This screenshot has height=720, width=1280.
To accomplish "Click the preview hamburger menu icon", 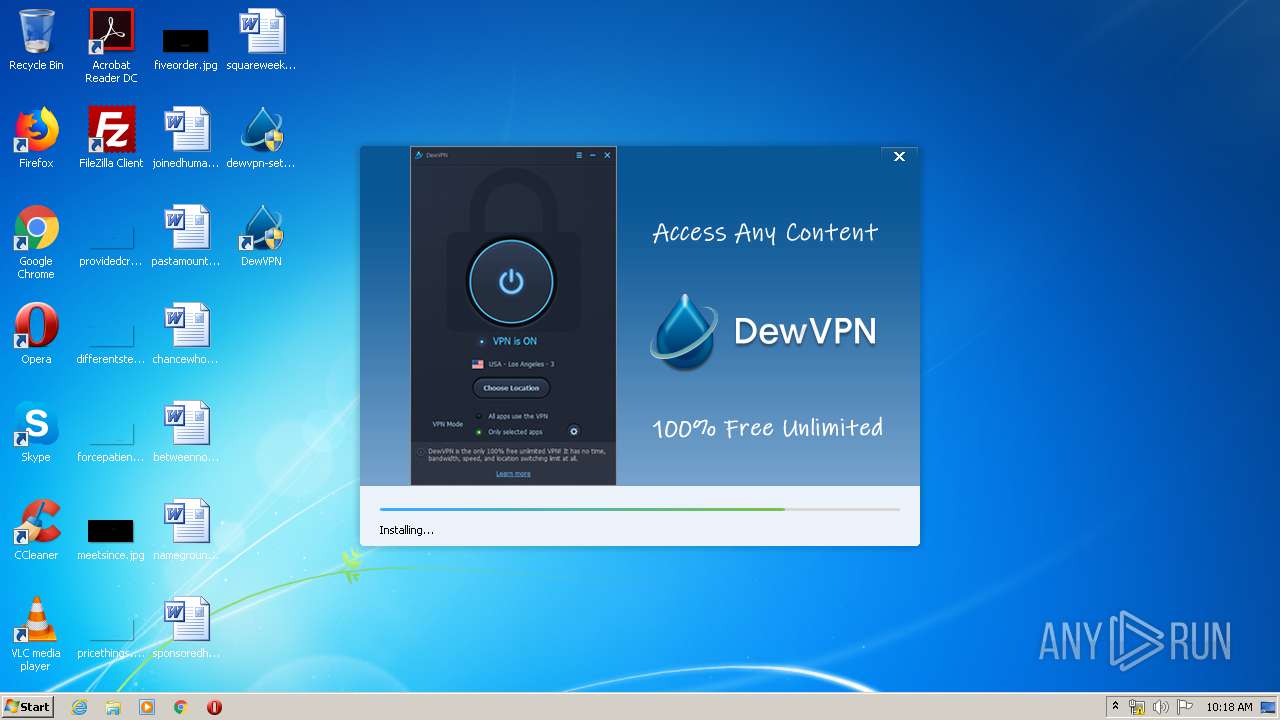I will click(x=579, y=155).
